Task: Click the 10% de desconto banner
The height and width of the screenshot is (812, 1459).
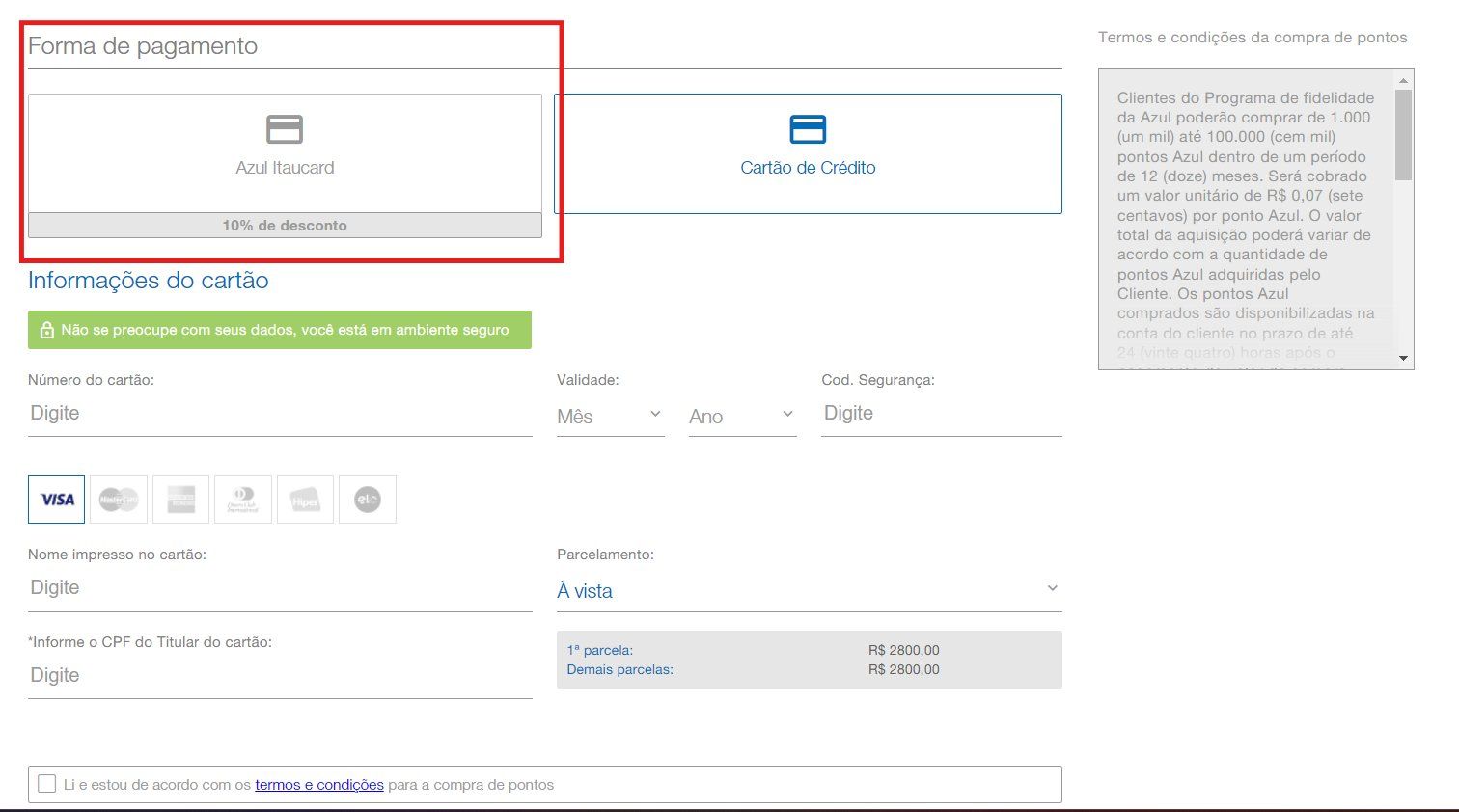Action: pos(285,225)
